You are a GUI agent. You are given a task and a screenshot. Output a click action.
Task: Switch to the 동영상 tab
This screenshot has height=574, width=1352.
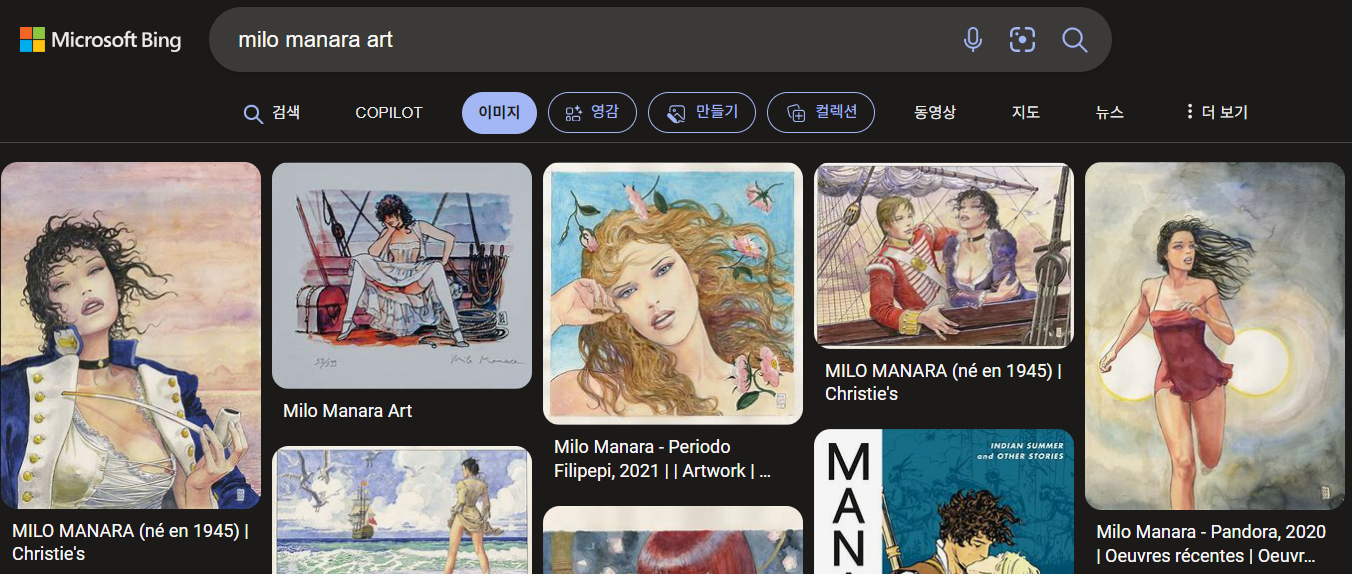click(935, 113)
